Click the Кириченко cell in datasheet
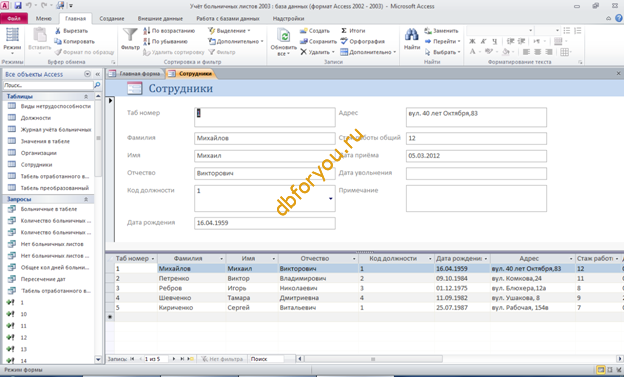The height and width of the screenshot is (377, 624). point(192,308)
